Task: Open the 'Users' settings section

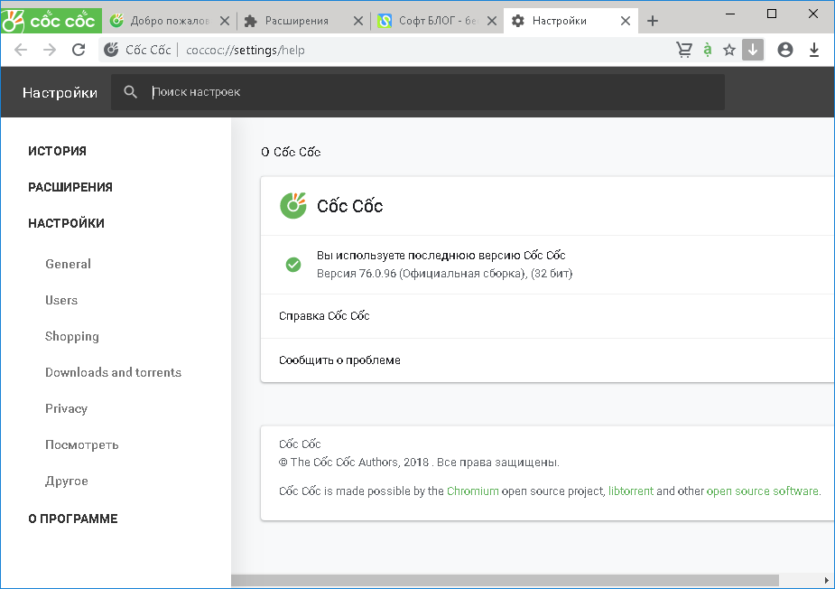Action: (61, 300)
